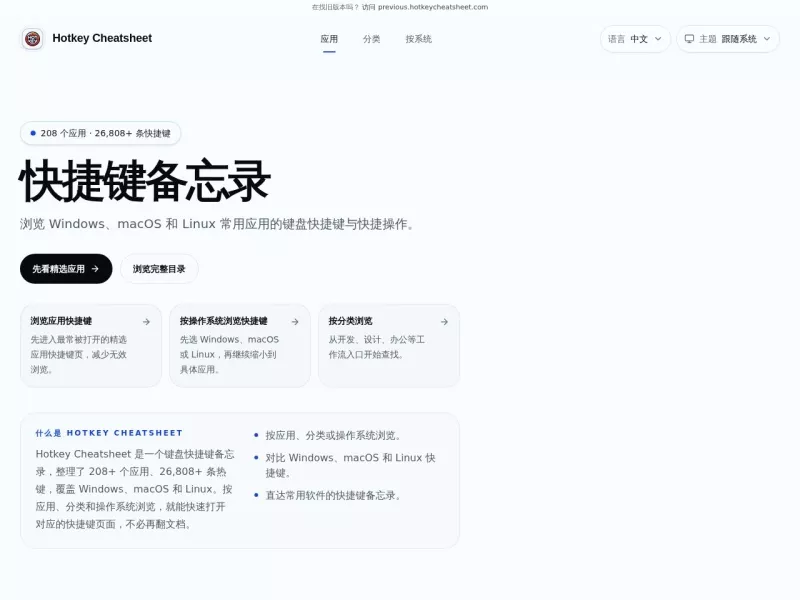Click the arrow icon in 先看精选应用 button
The height and width of the screenshot is (600, 800).
point(95,269)
